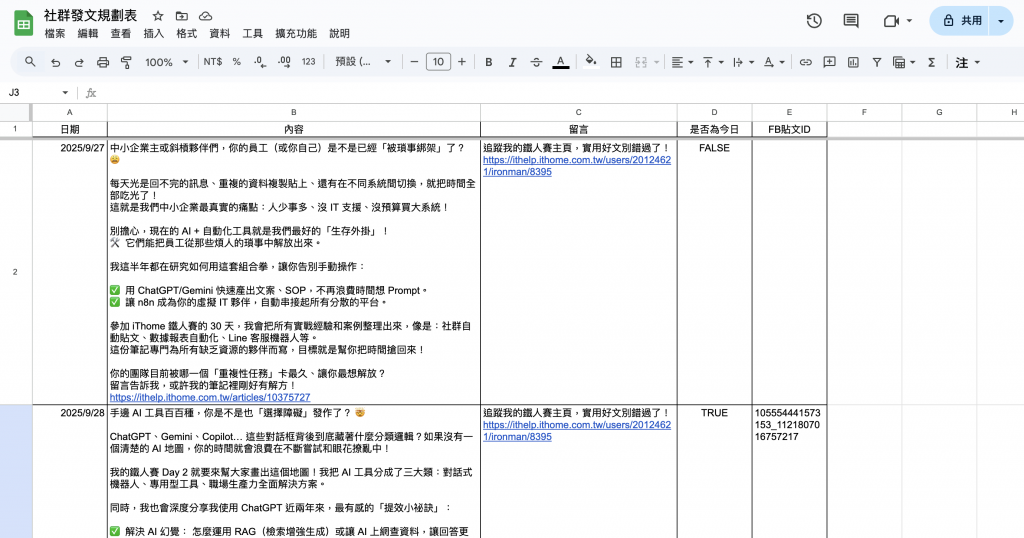Open the 工具 menu
Screen dimensions: 1024x538
click(x=252, y=33)
